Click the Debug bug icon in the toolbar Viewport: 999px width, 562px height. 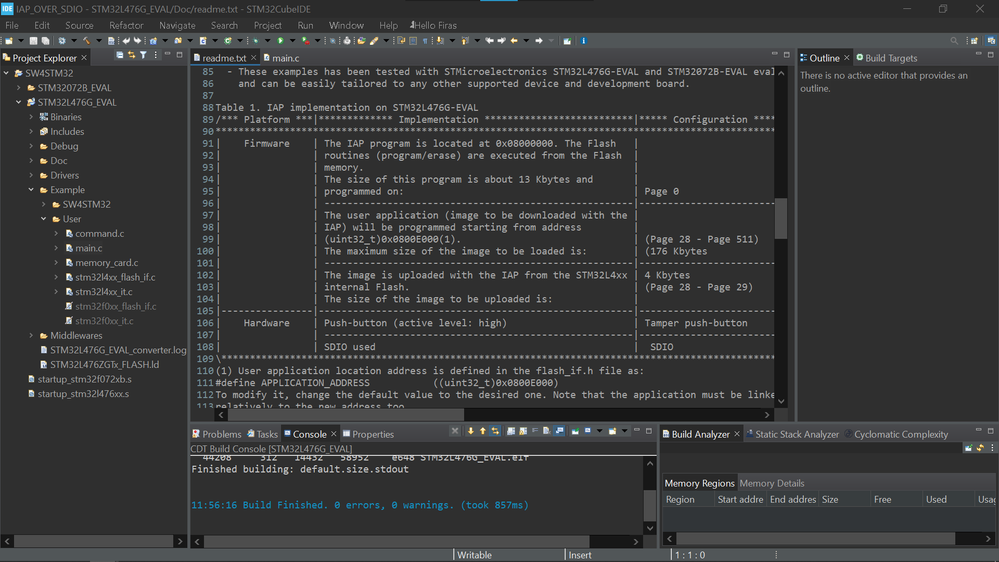255,41
